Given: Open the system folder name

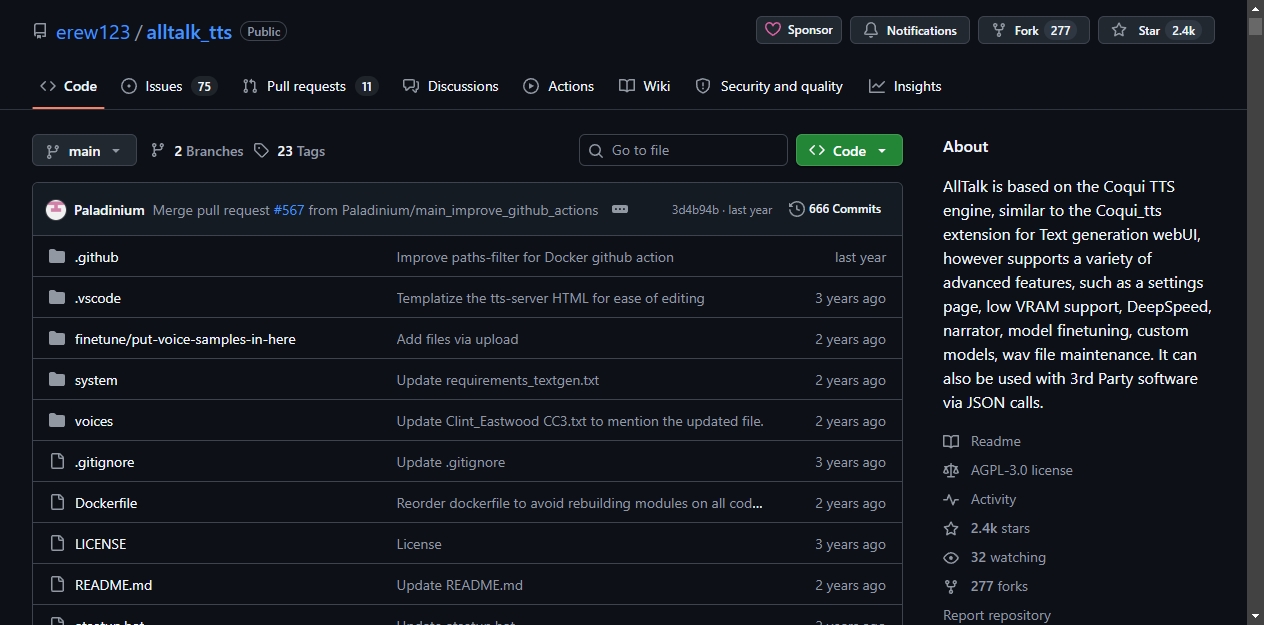Looking at the screenshot, I should coord(96,380).
